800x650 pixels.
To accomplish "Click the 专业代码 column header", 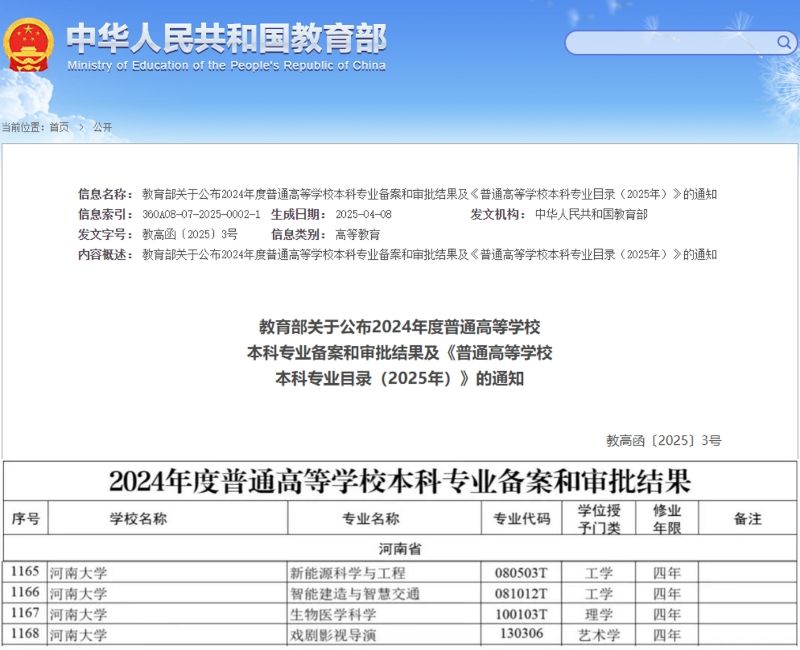I will [522, 519].
